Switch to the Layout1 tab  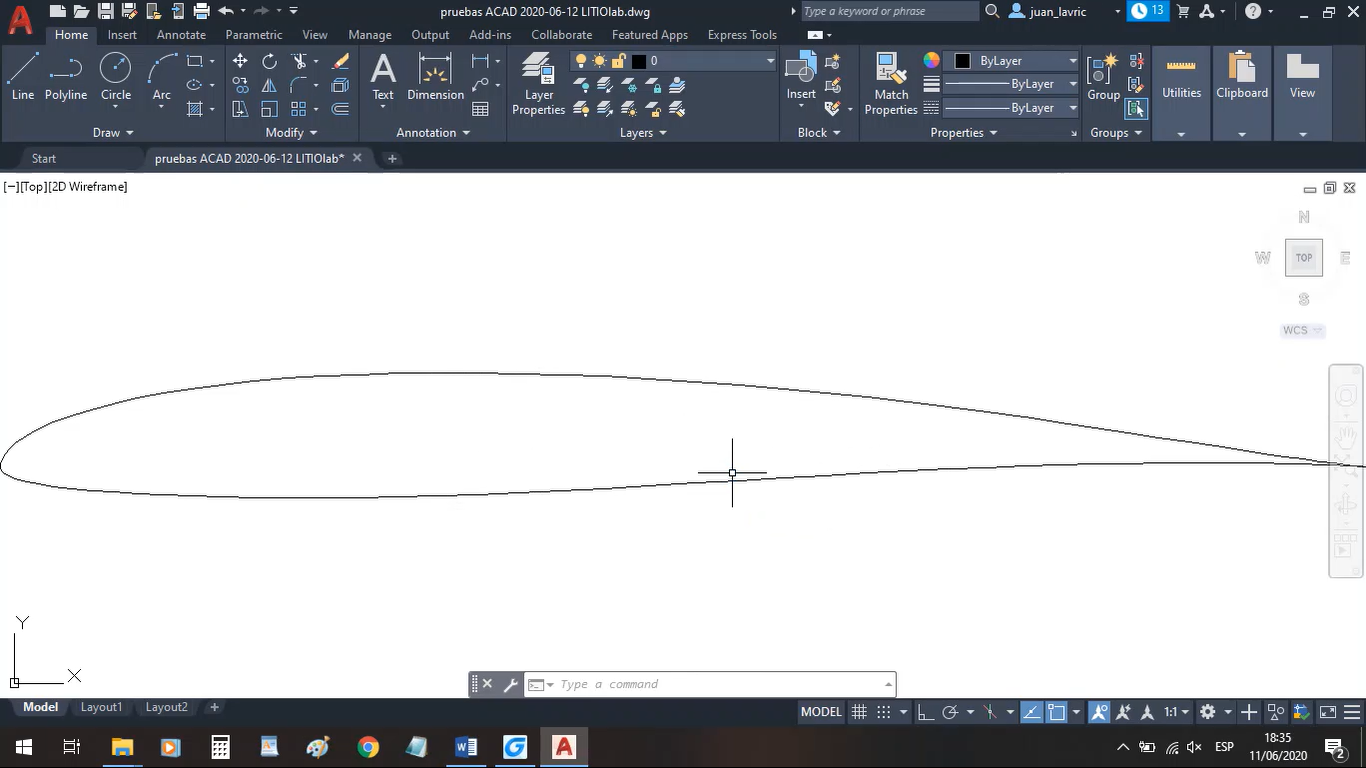[x=101, y=707]
